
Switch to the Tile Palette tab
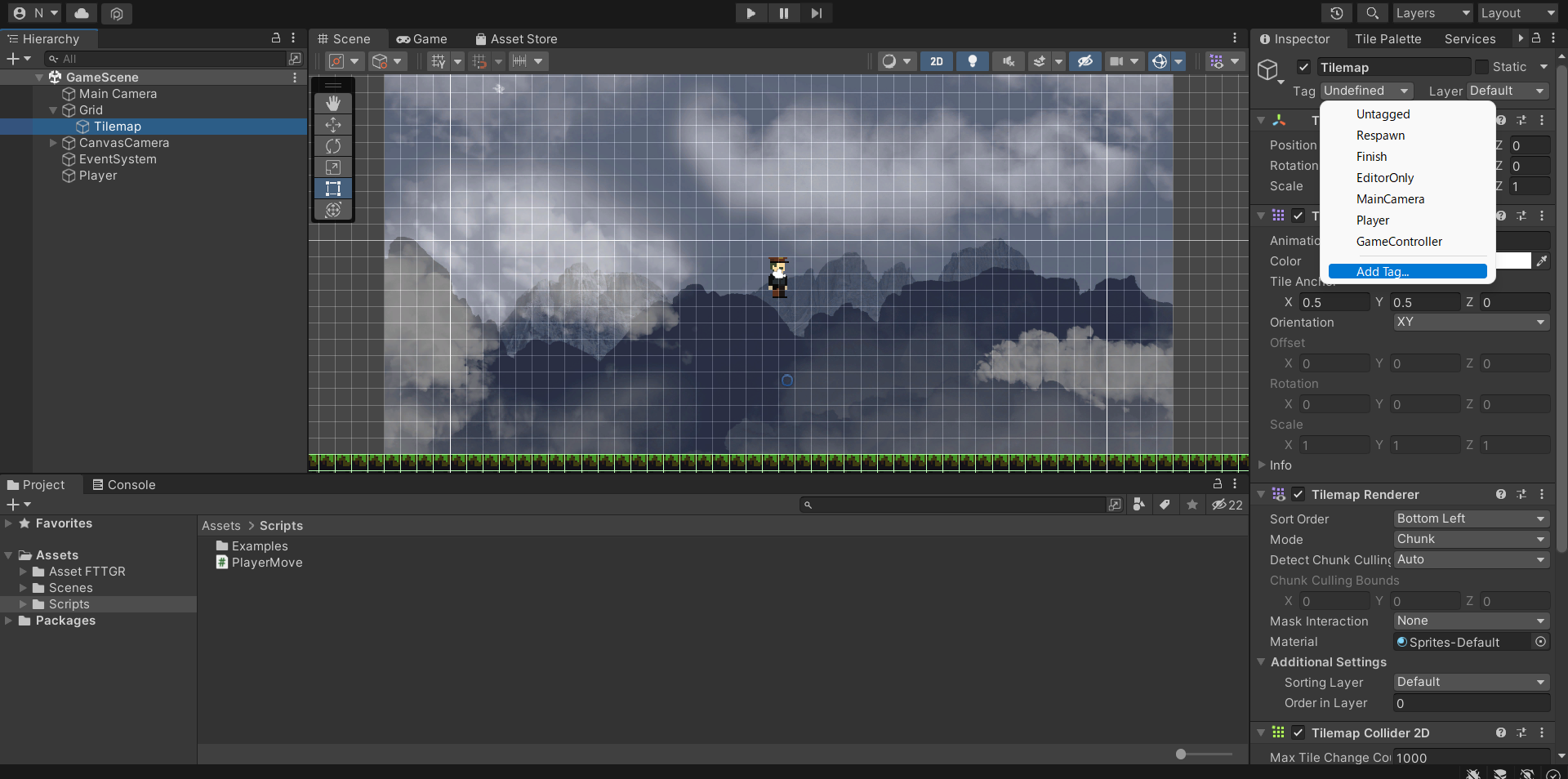[x=1388, y=39]
